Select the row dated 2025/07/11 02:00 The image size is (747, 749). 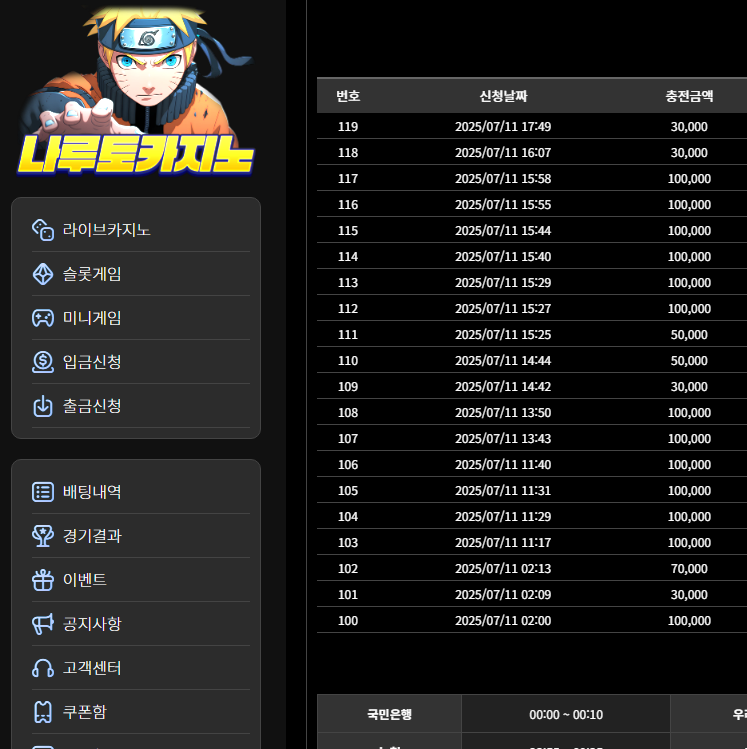503,621
